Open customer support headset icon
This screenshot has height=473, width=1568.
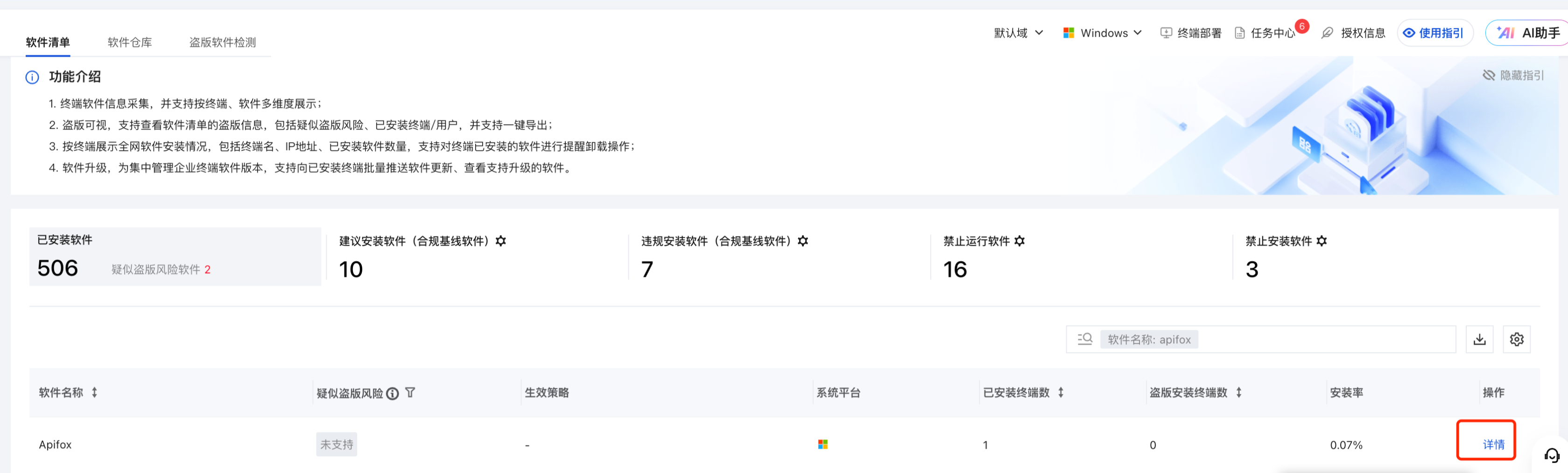click(1552, 455)
